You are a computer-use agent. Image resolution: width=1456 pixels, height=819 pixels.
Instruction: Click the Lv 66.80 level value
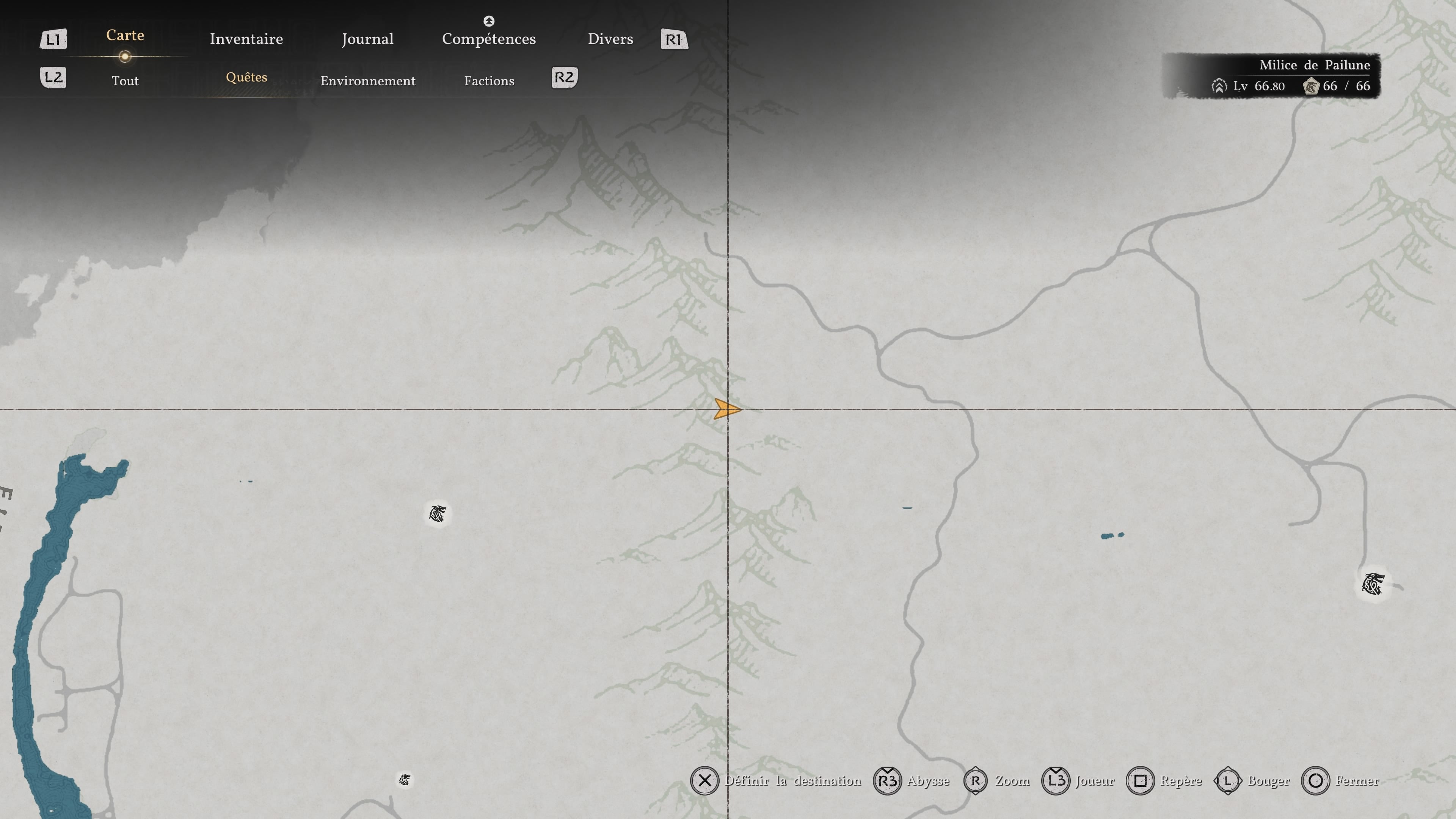click(x=1259, y=86)
